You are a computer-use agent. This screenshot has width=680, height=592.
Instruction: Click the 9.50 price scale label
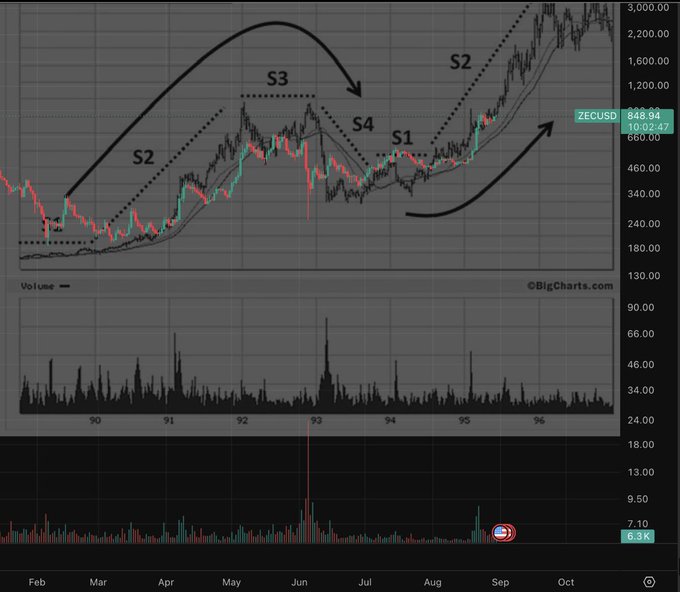coord(638,499)
